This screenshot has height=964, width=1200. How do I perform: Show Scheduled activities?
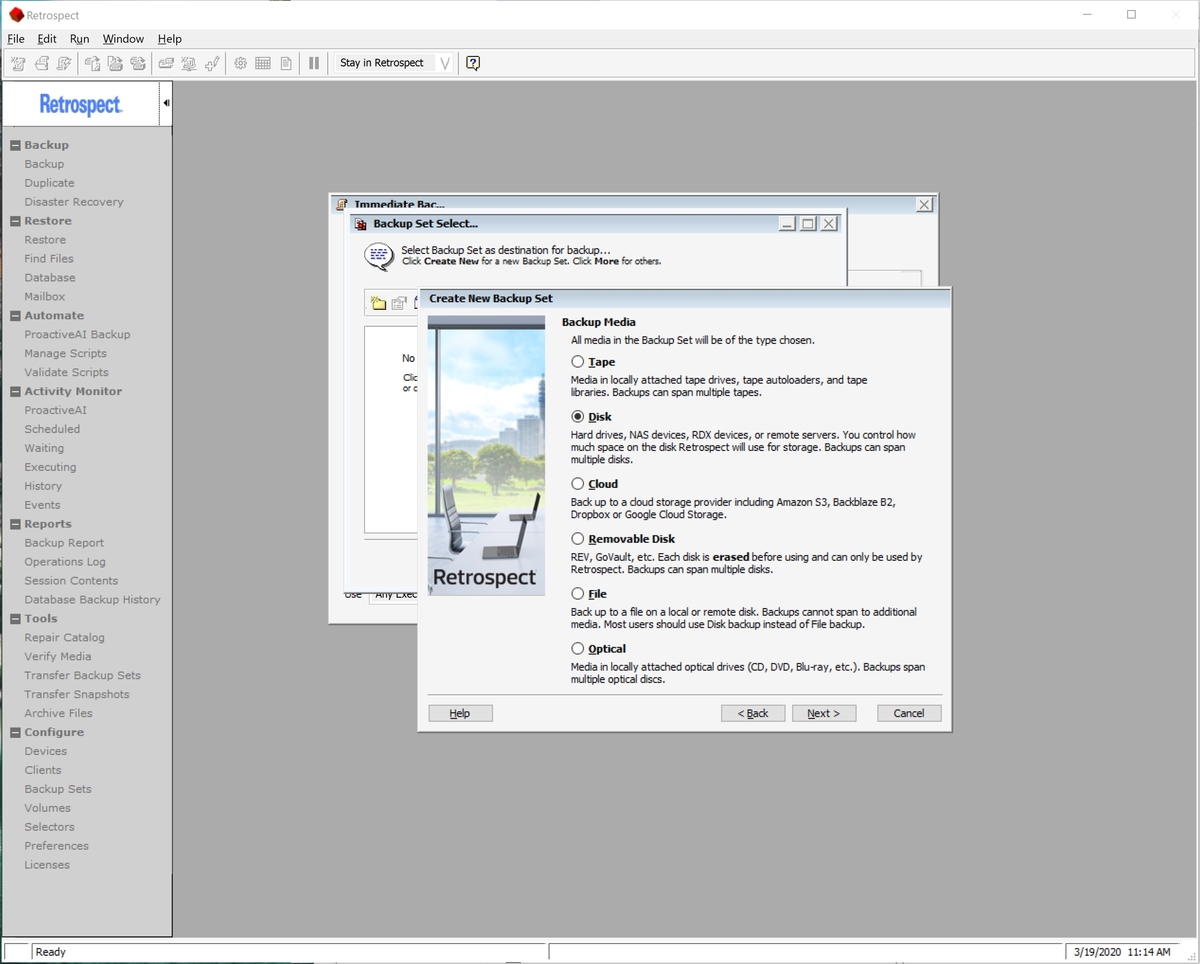pyautogui.click(x=52, y=430)
